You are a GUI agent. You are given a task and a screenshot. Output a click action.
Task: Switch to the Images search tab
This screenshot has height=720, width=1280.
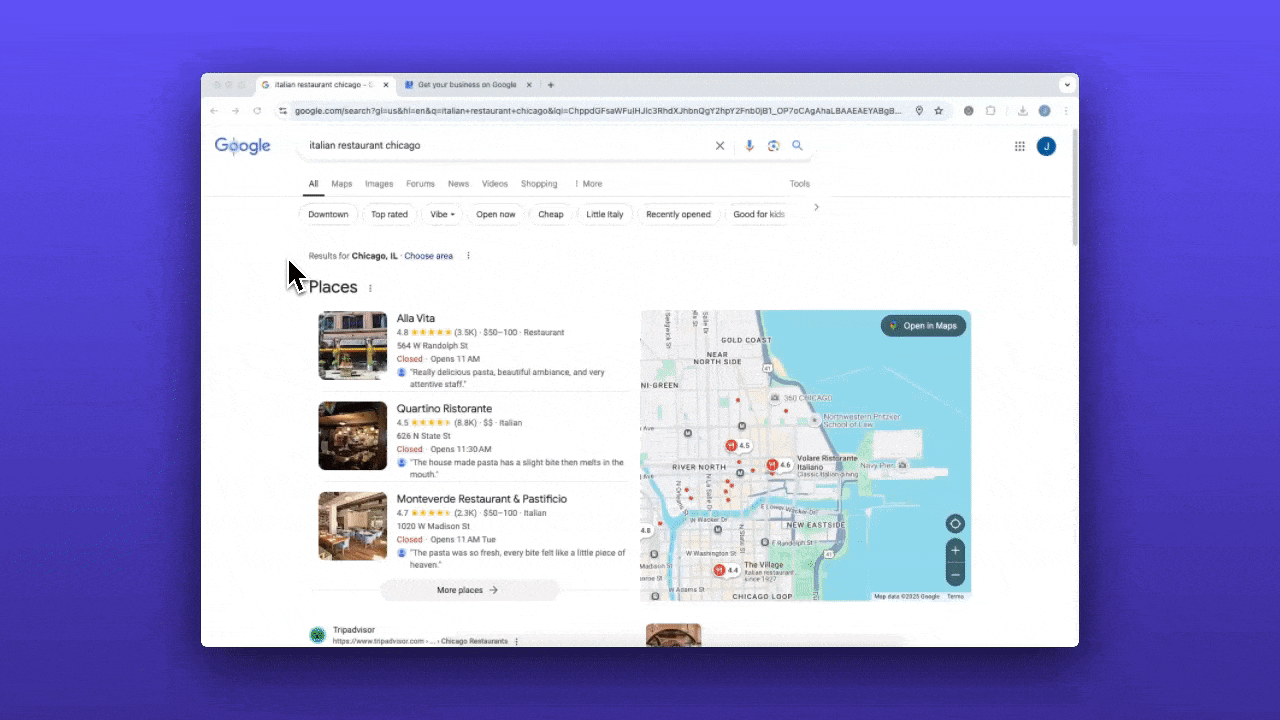pyautogui.click(x=379, y=184)
